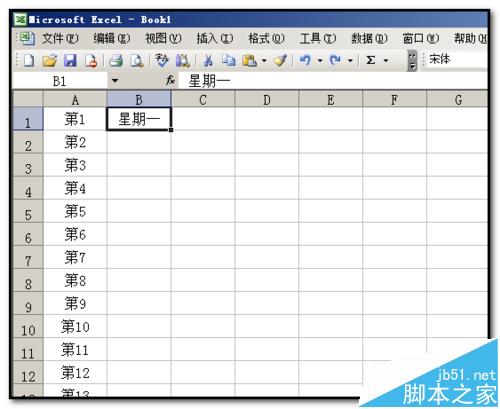Image resolution: width=500 pixels, height=409 pixels.
Task: Open the 视图(V) menu
Action: tap(163, 39)
